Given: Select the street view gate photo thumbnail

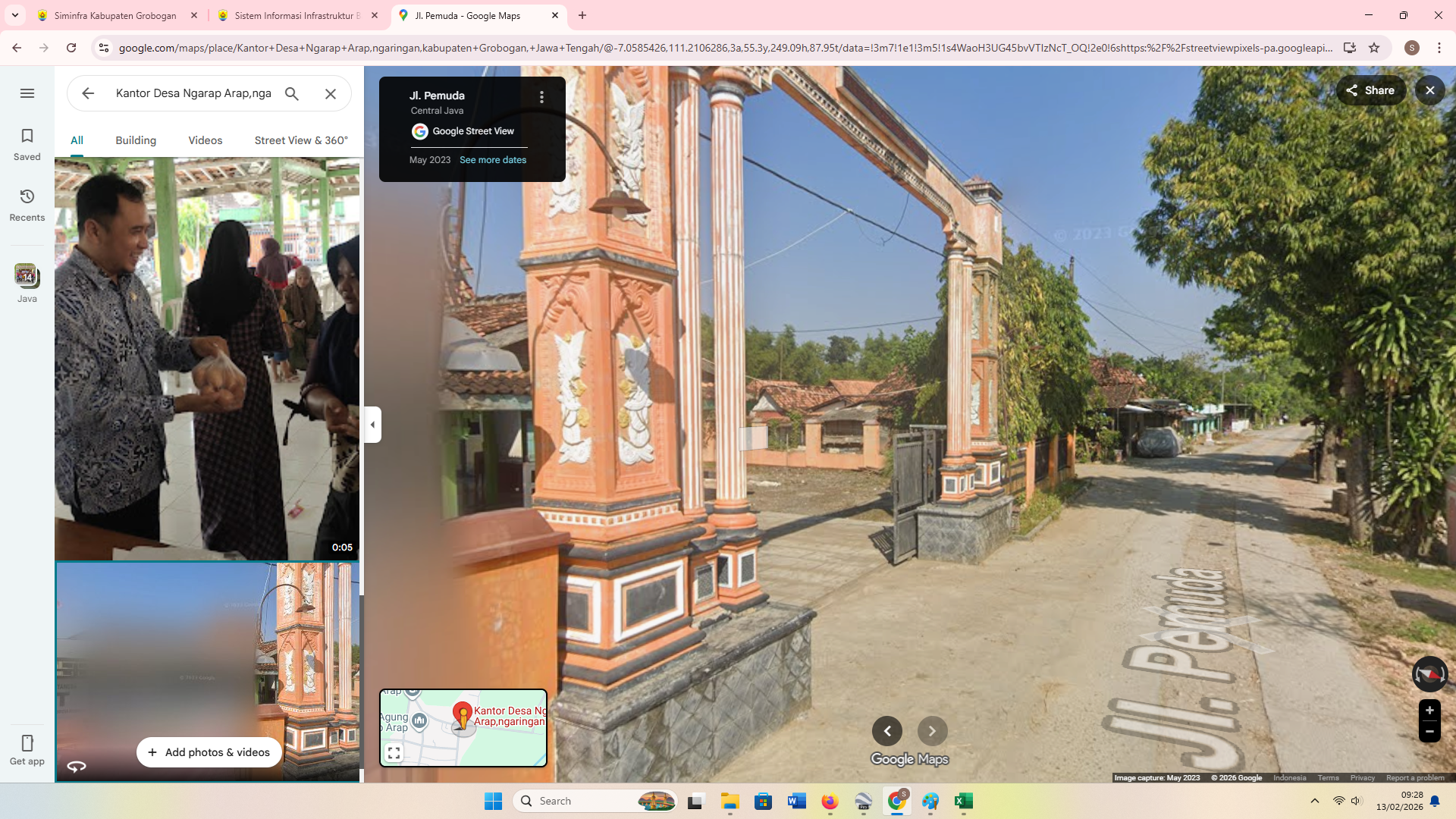Looking at the screenshot, I should (x=207, y=672).
